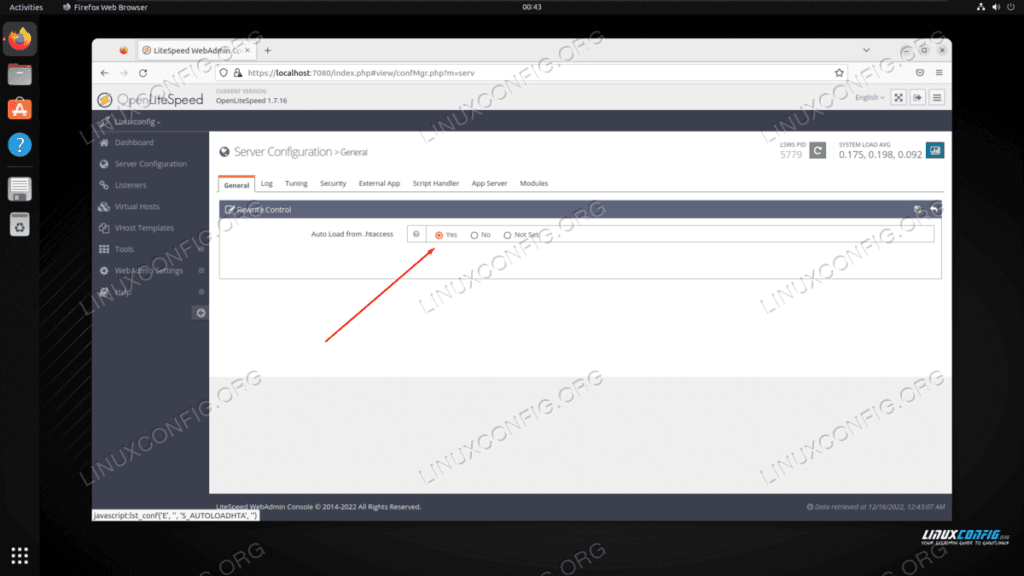Image resolution: width=1024 pixels, height=576 pixels.
Task: Open Listeners from the sidebar
Action: (130, 185)
